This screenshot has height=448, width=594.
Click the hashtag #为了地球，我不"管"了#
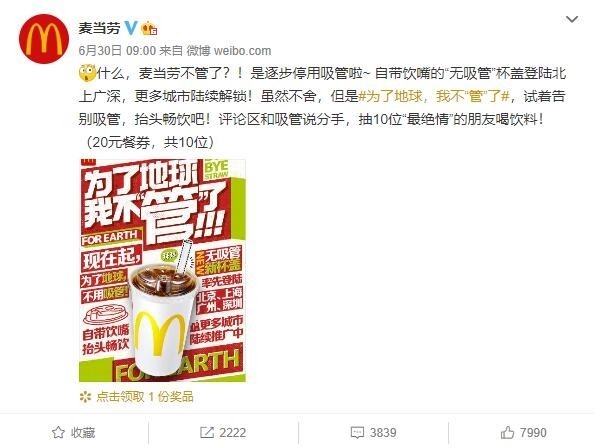click(x=433, y=97)
